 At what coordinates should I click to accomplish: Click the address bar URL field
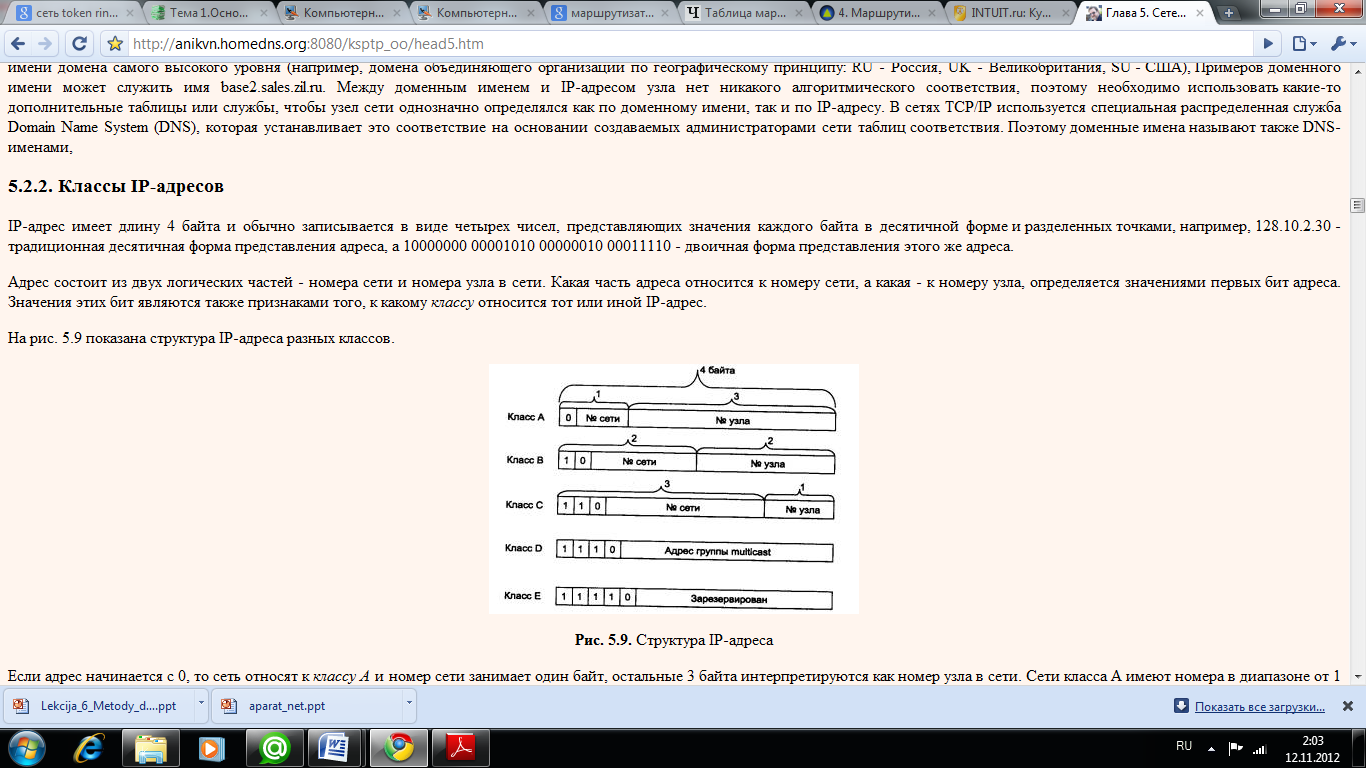(x=690, y=44)
